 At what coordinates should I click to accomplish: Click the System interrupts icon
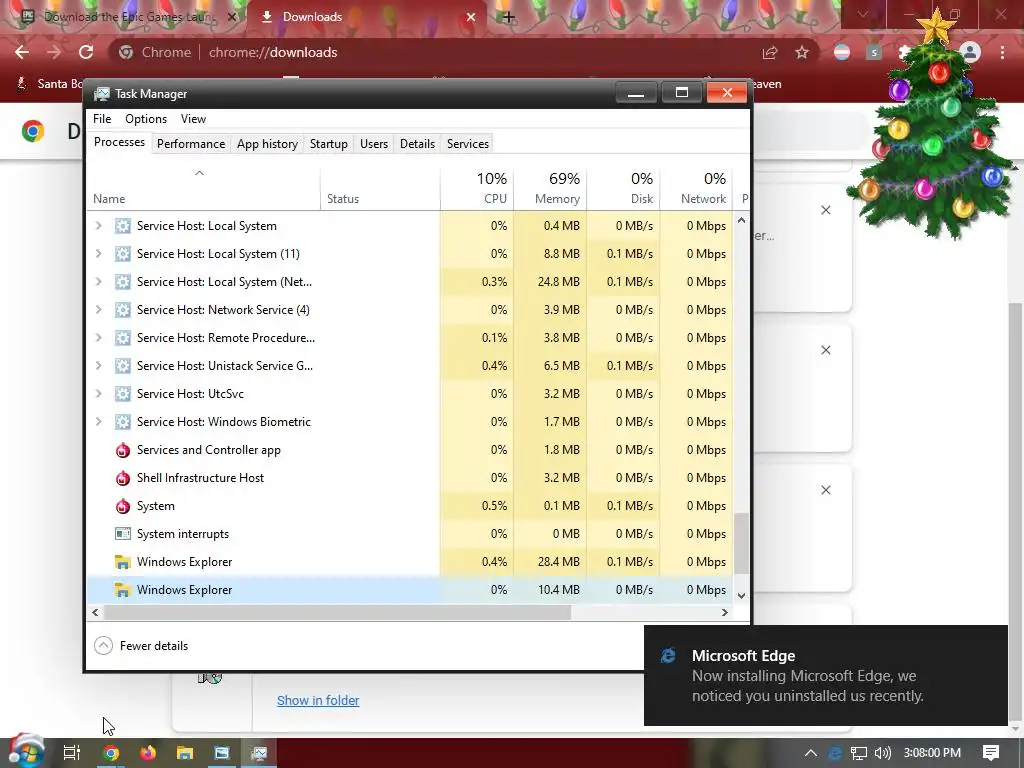123,534
